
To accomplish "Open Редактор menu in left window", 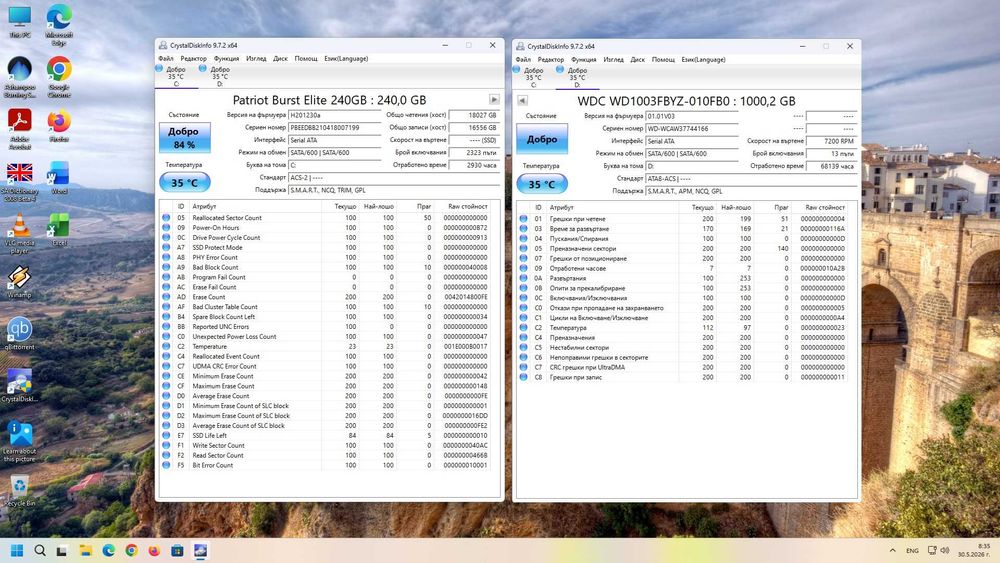I will [193, 58].
